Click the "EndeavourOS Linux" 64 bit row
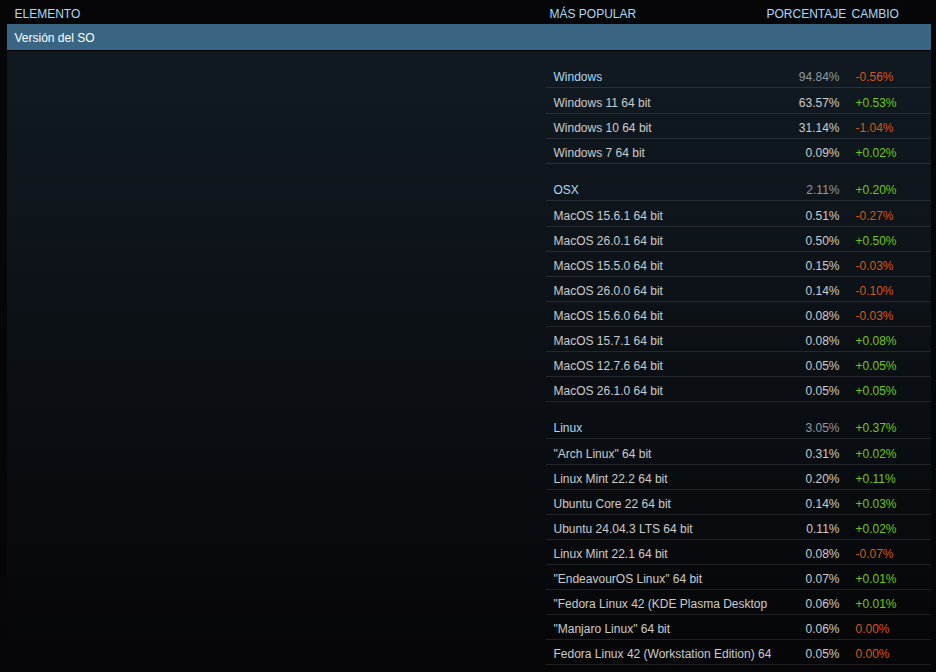The width and height of the screenshot is (936, 672). tap(627, 579)
